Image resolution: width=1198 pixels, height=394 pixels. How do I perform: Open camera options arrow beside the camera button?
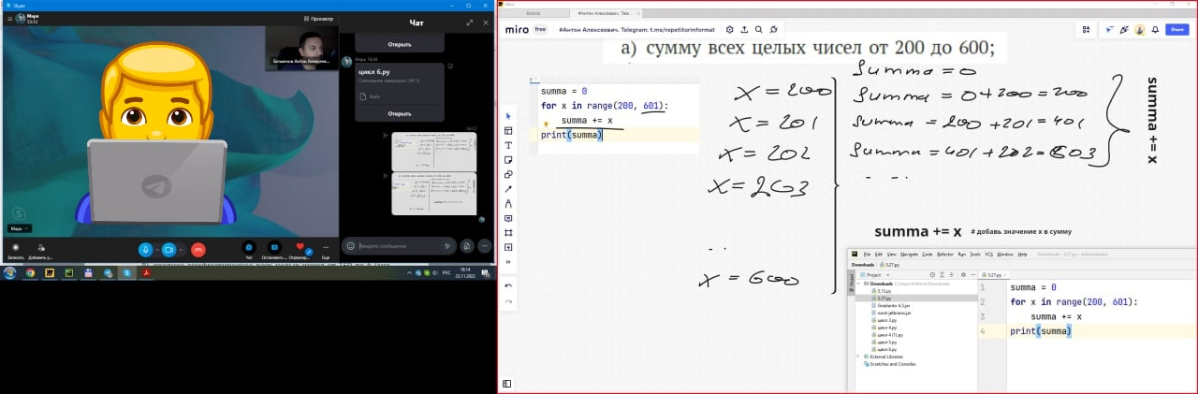coord(180,249)
